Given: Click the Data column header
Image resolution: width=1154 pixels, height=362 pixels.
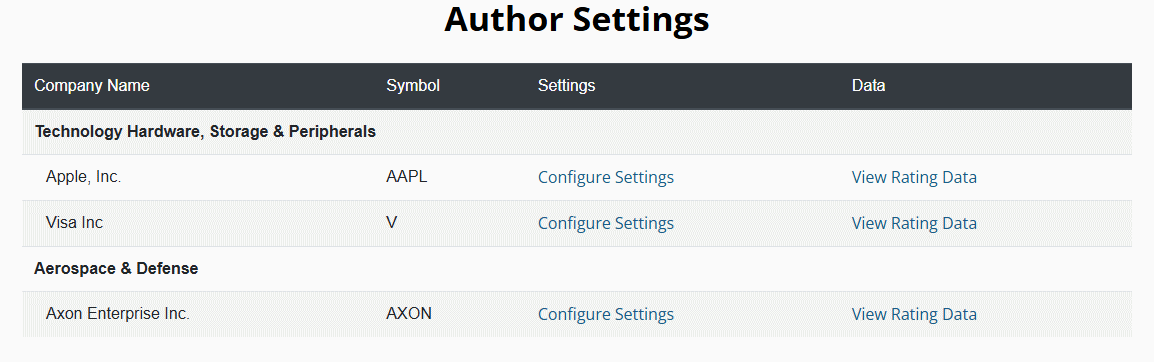Looking at the screenshot, I should pos(868,85).
